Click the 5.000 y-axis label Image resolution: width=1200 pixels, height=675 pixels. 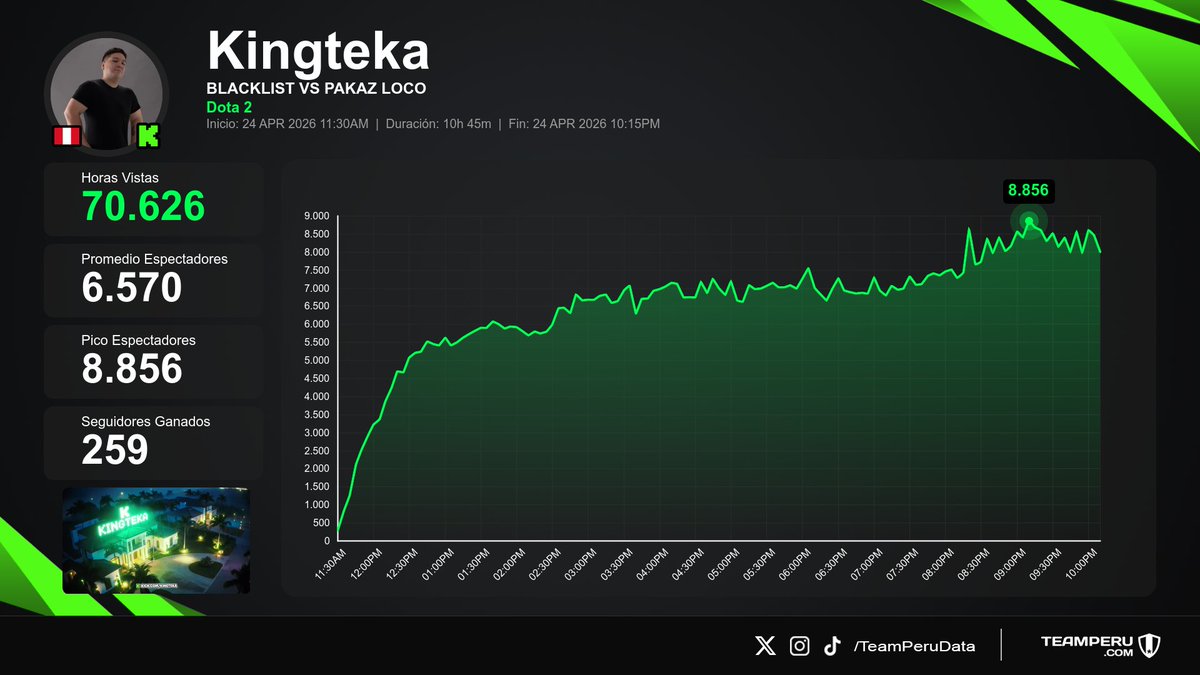point(316,361)
